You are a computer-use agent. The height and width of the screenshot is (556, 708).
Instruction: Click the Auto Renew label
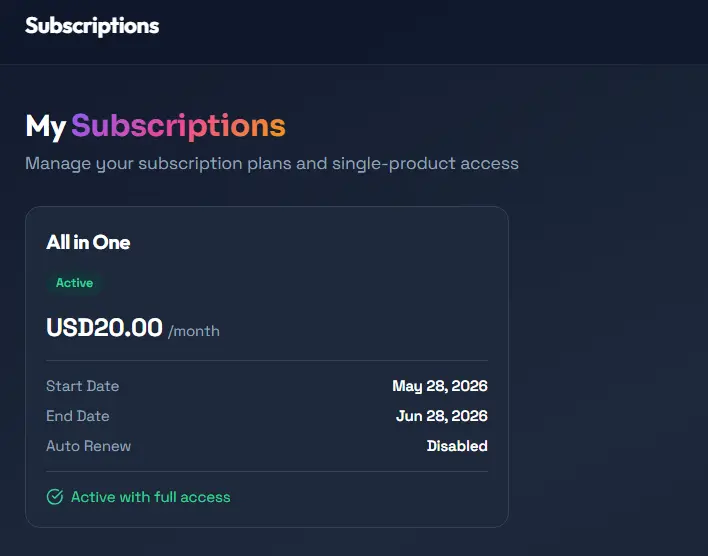[88, 446]
